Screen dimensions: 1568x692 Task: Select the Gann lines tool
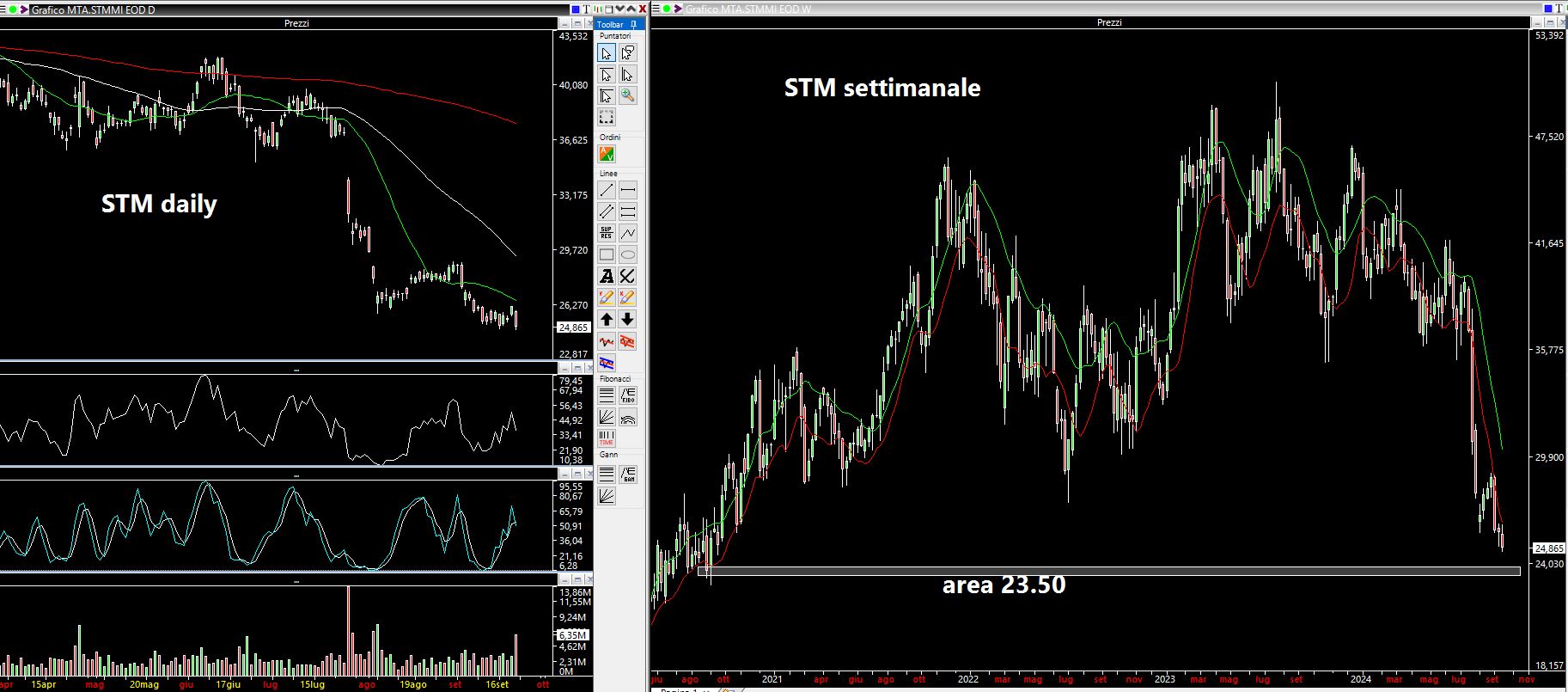click(607, 474)
